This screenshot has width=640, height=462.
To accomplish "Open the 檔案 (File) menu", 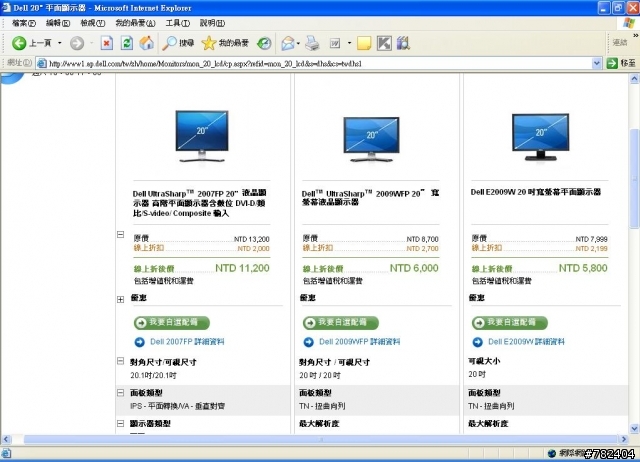I will pos(24,23).
